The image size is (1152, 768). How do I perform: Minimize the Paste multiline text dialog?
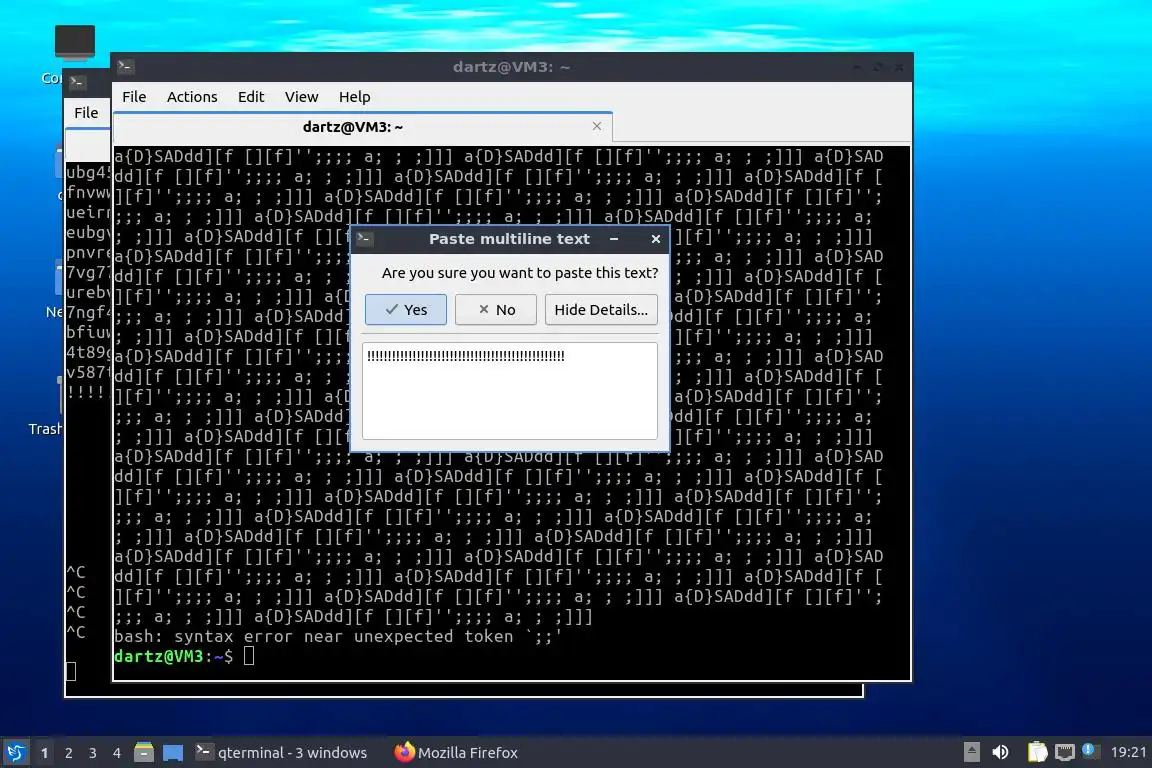614,239
